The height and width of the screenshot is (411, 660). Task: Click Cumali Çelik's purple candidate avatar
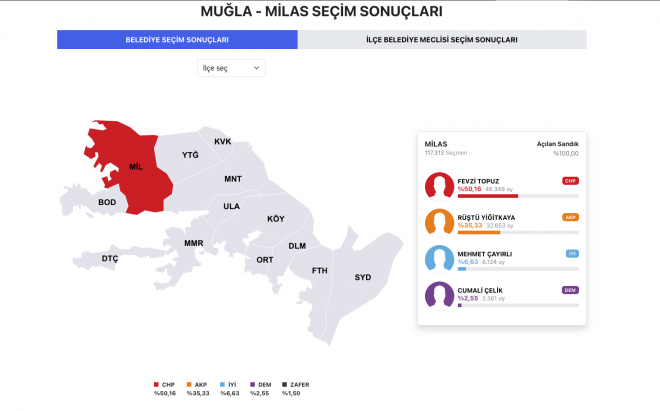pyautogui.click(x=439, y=295)
